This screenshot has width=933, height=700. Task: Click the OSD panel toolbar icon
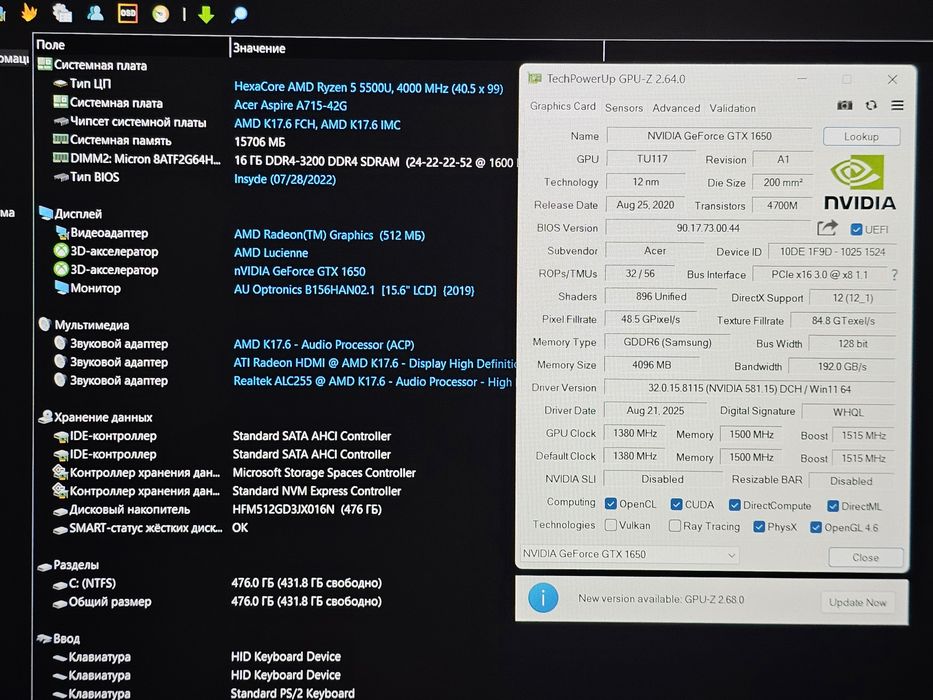(127, 12)
